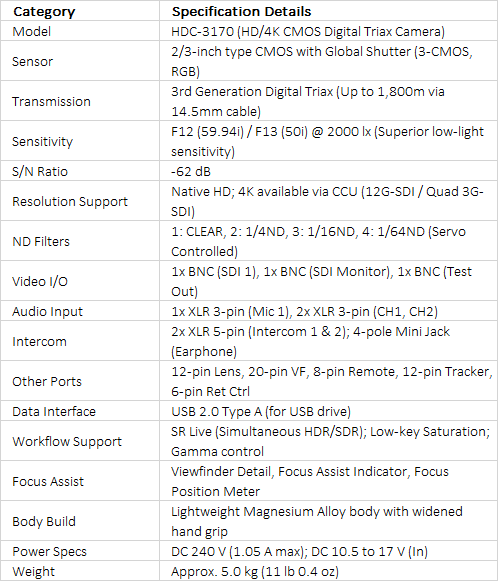Click the HDC-3170 model description cell
Screen dimensions: 498x581
click(x=329, y=31)
